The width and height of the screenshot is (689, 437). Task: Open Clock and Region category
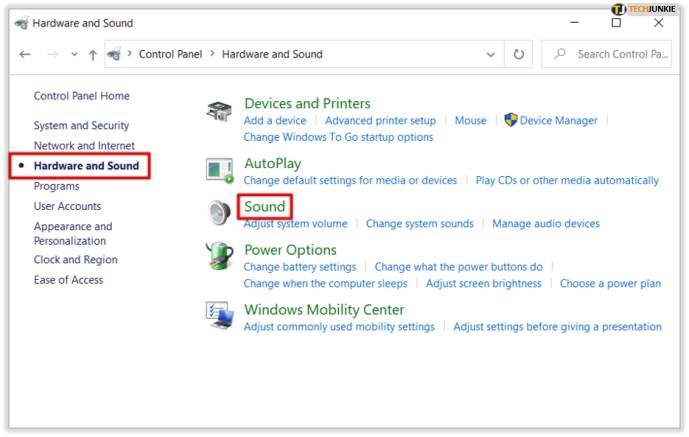pyautogui.click(x=76, y=260)
